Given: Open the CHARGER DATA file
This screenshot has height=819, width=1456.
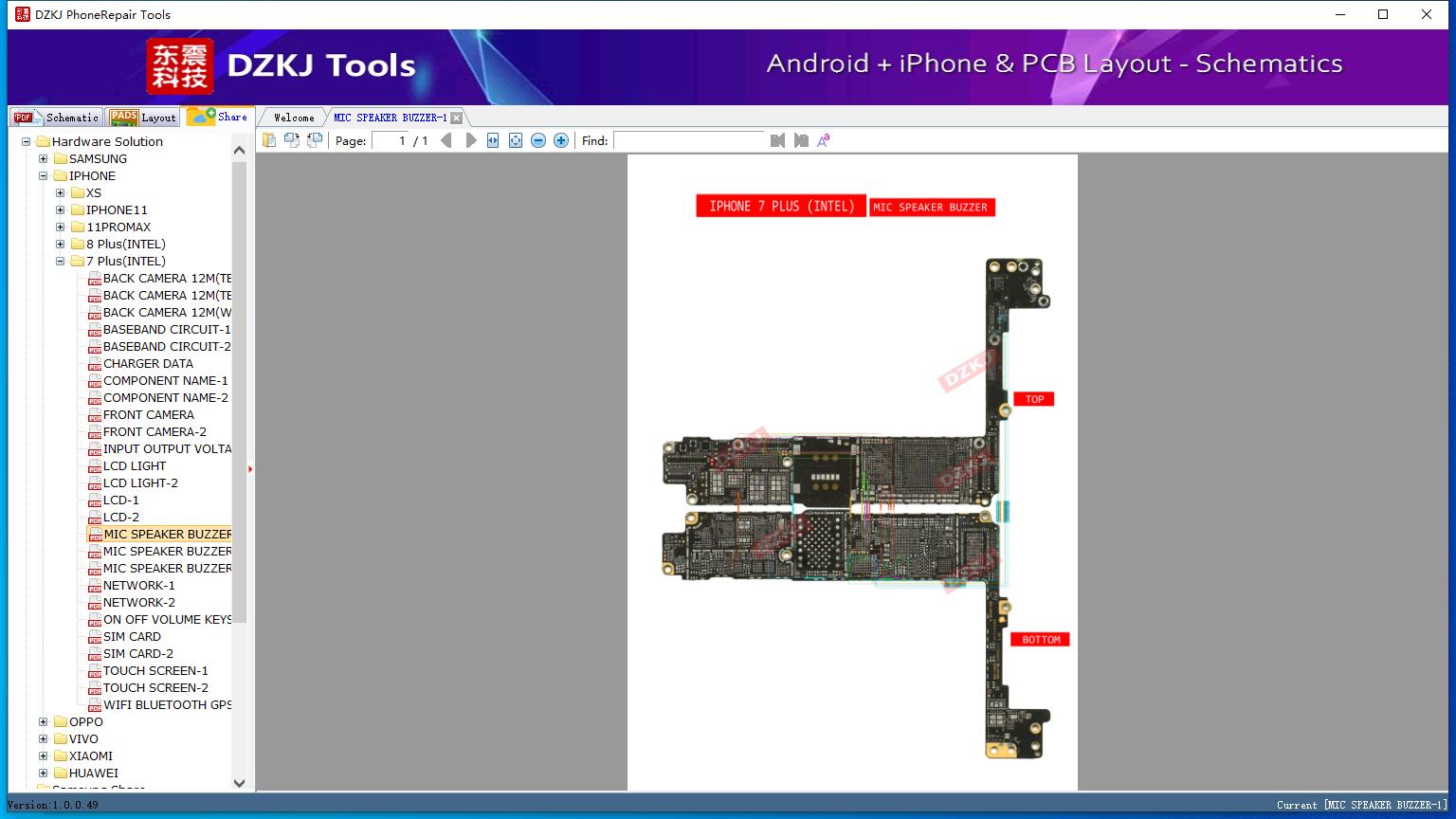Looking at the screenshot, I should 148,364.
